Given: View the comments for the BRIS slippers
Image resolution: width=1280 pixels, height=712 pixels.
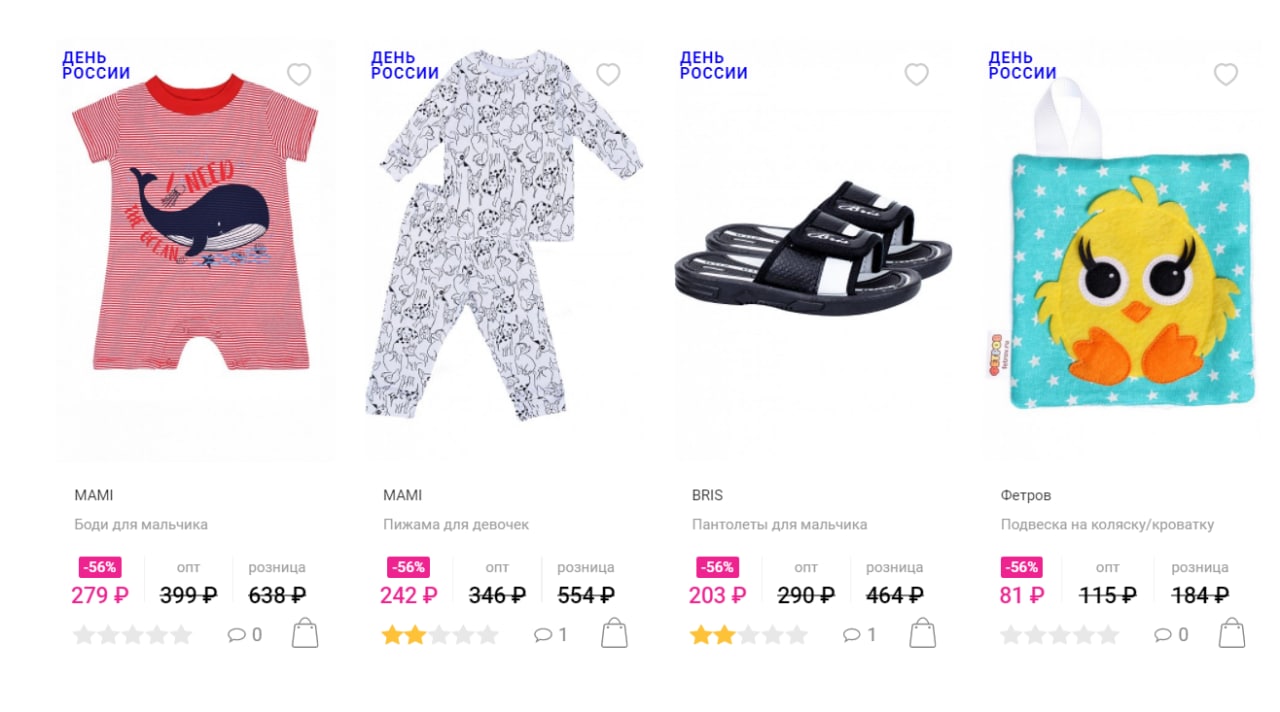Looking at the screenshot, I should point(860,634).
